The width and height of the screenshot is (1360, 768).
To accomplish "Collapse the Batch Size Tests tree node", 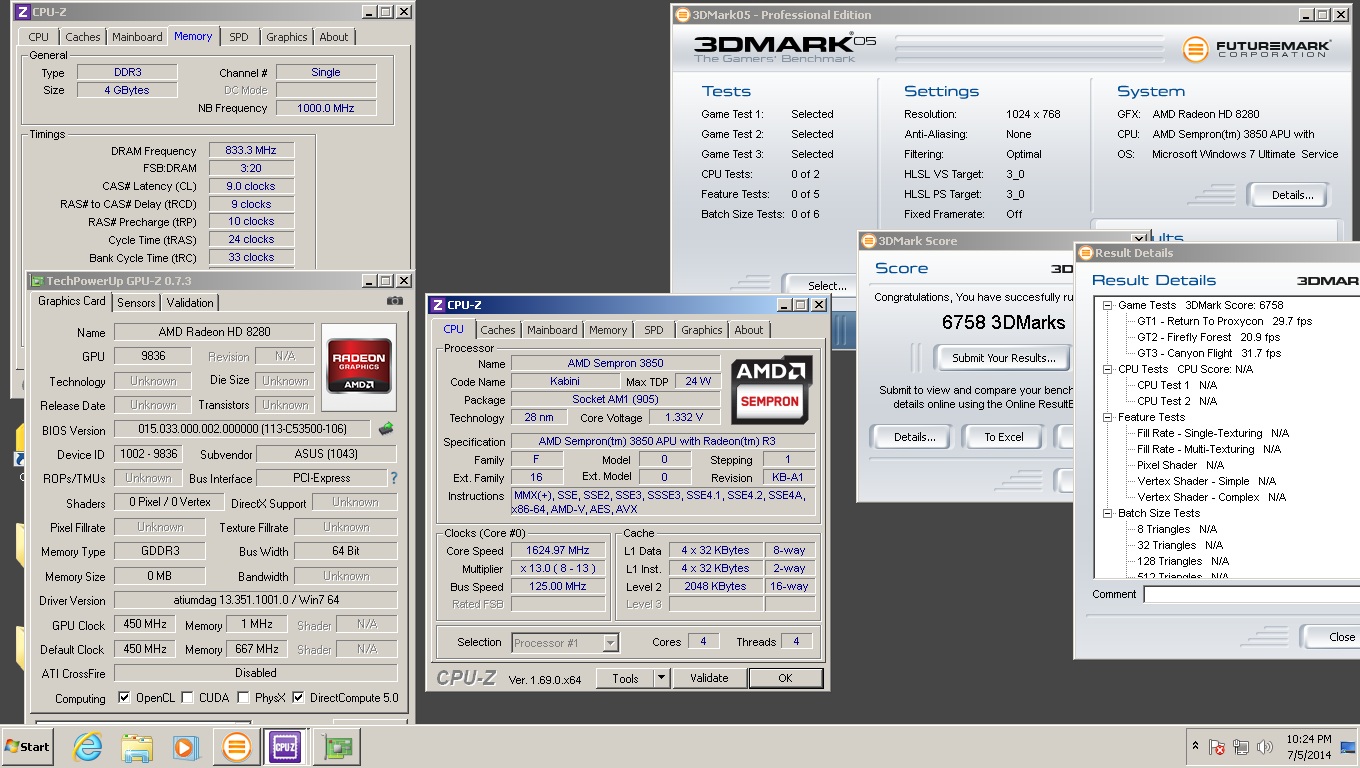I will (x=1108, y=513).
